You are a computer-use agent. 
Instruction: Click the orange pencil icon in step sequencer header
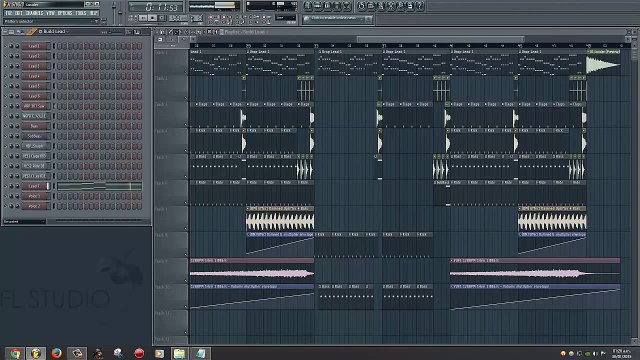click(x=32, y=31)
